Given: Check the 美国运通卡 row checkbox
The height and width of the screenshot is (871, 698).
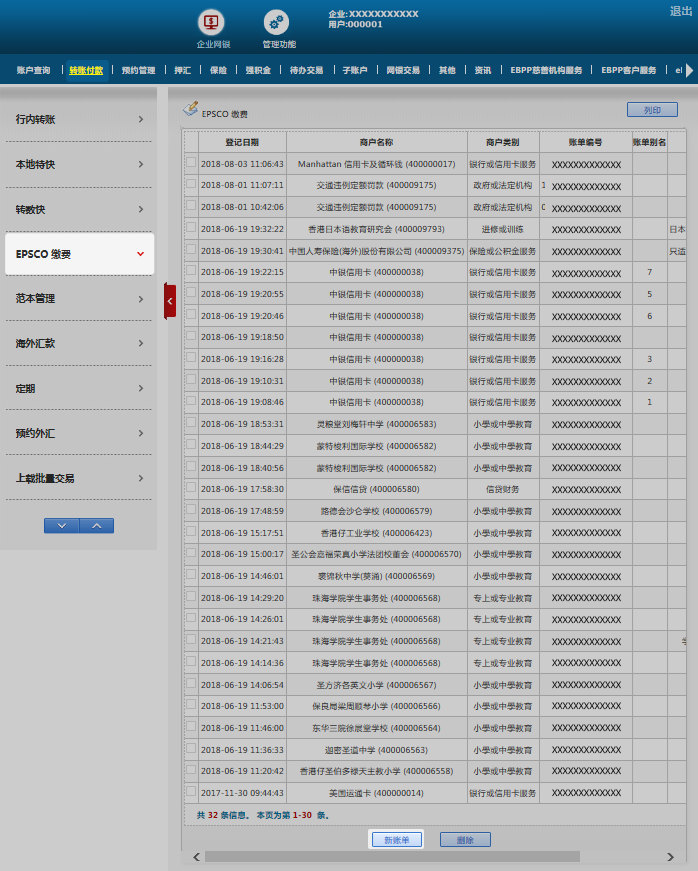Looking at the screenshot, I should tap(191, 792).
